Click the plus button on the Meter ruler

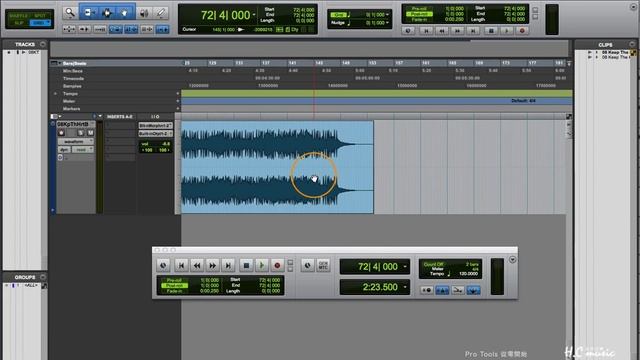178,101
